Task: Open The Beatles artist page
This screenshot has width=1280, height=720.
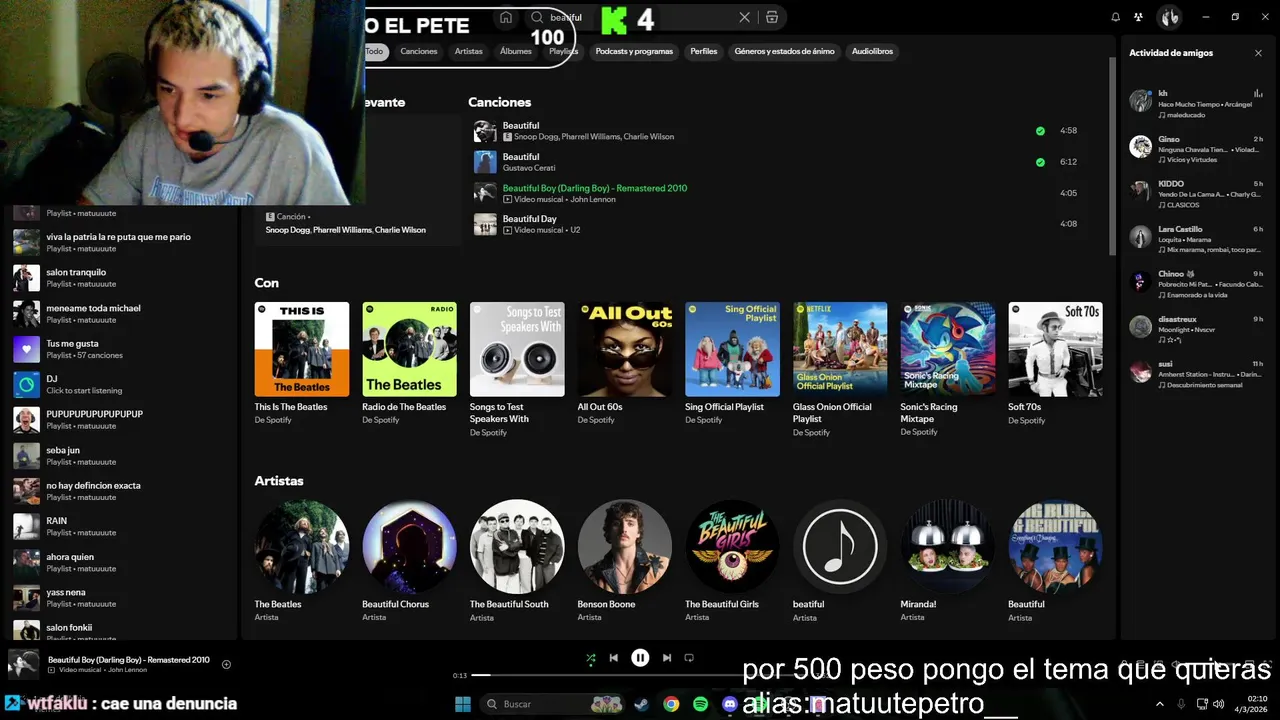Action: pos(302,562)
